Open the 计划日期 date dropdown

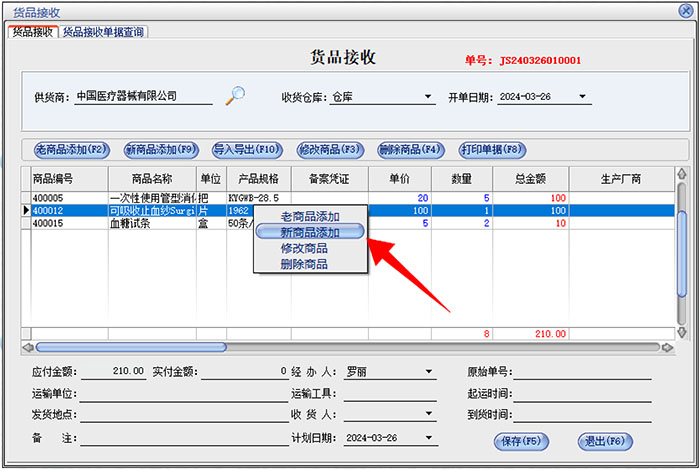(x=430, y=438)
